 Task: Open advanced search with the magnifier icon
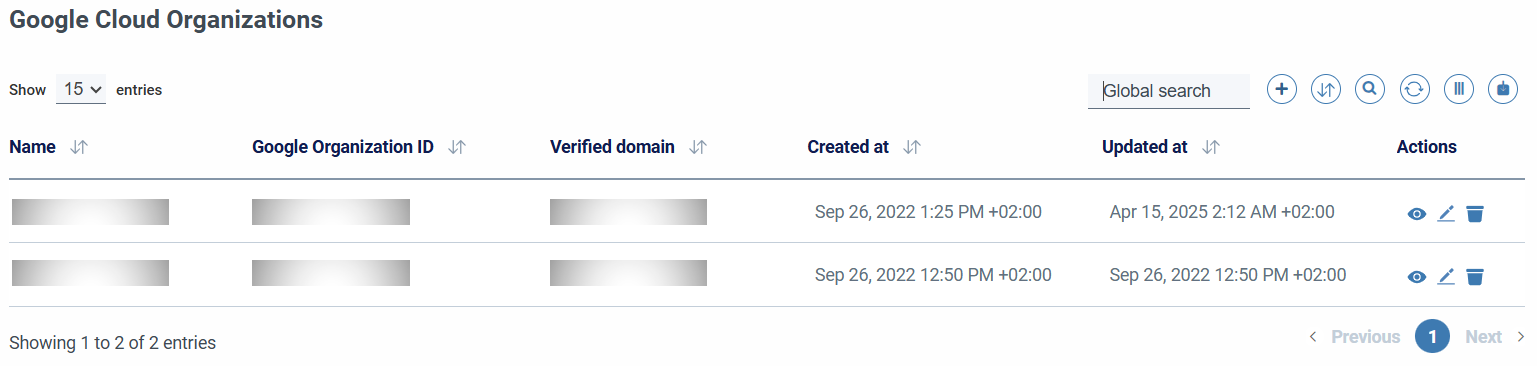[x=1370, y=89]
